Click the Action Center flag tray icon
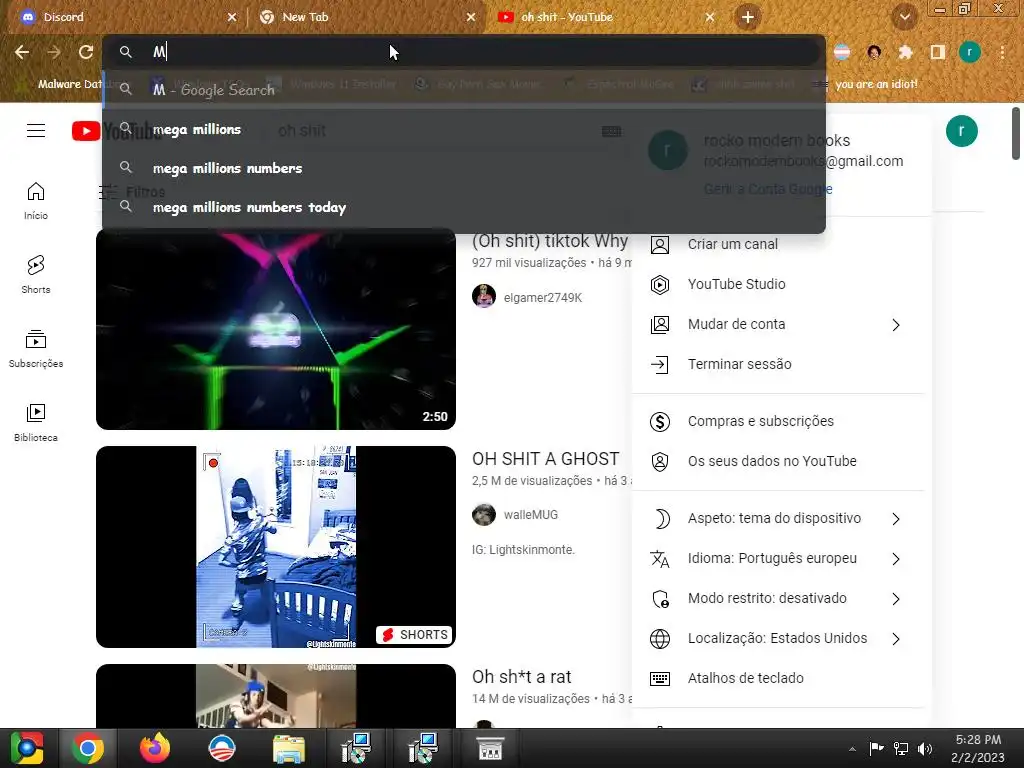The height and width of the screenshot is (768, 1024). point(876,748)
